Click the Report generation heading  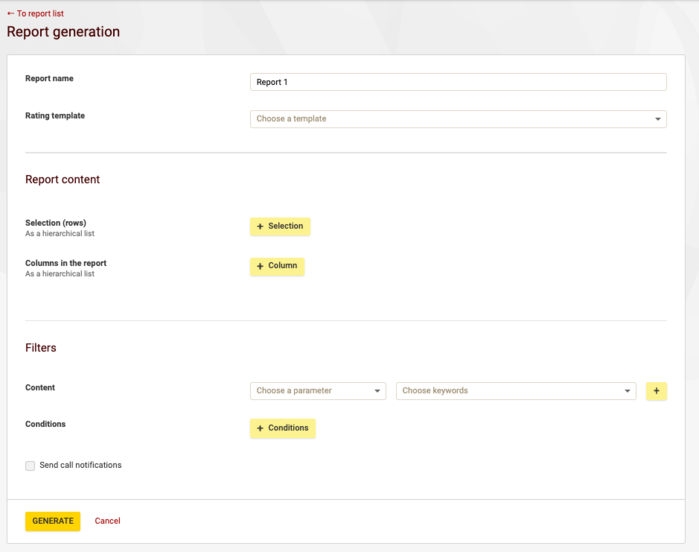coord(63,32)
